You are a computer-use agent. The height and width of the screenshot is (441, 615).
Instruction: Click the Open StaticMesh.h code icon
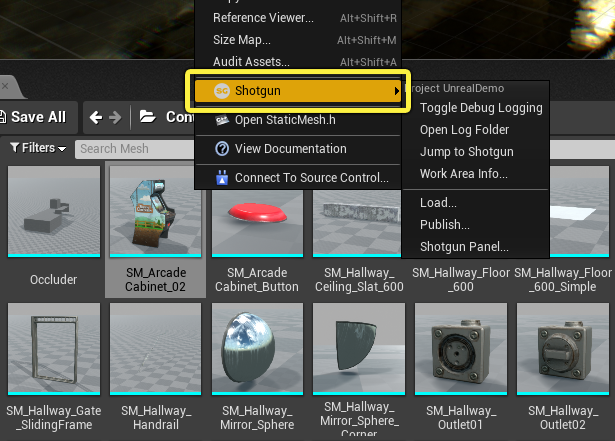click(222, 120)
